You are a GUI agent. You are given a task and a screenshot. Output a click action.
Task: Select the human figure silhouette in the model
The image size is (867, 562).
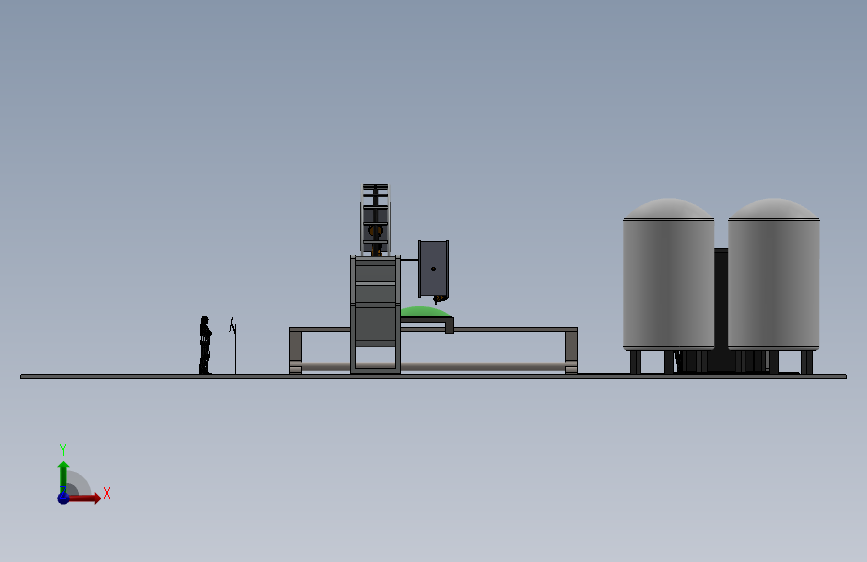click(205, 345)
